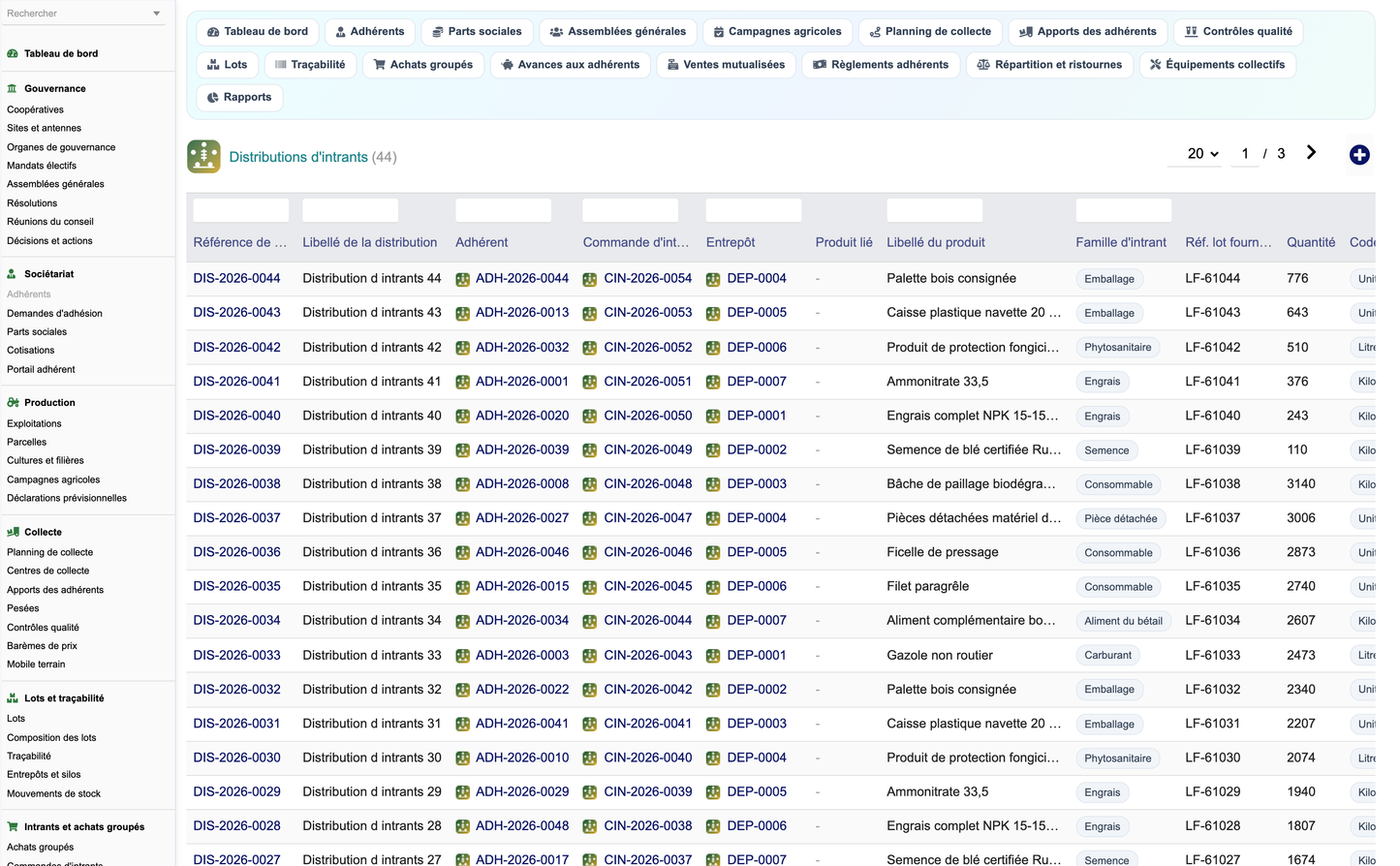Go to next page with chevron arrow
Screen dimensions: 1400x866
(1311, 153)
